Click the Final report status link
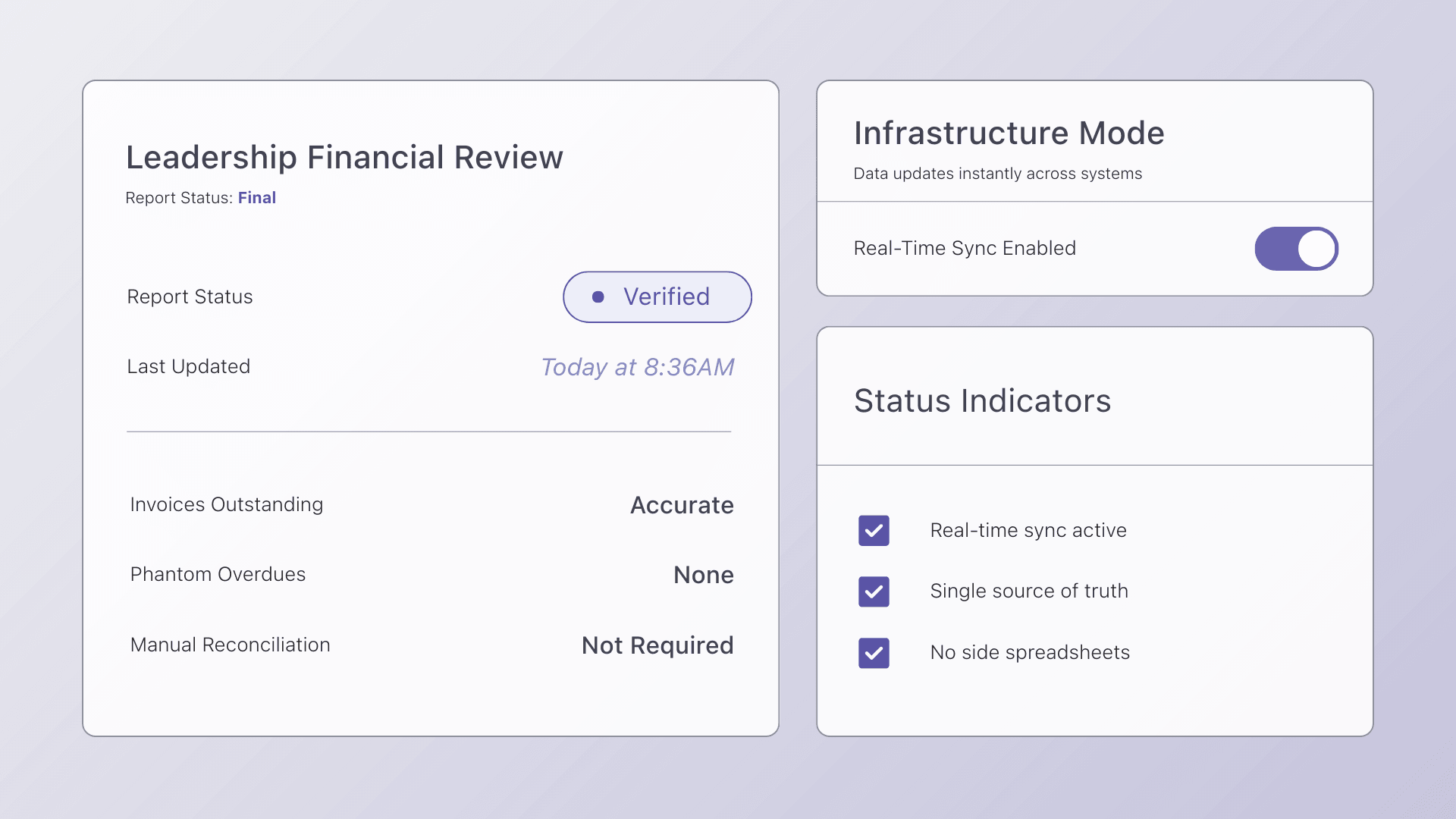 pyautogui.click(x=256, y=198)
